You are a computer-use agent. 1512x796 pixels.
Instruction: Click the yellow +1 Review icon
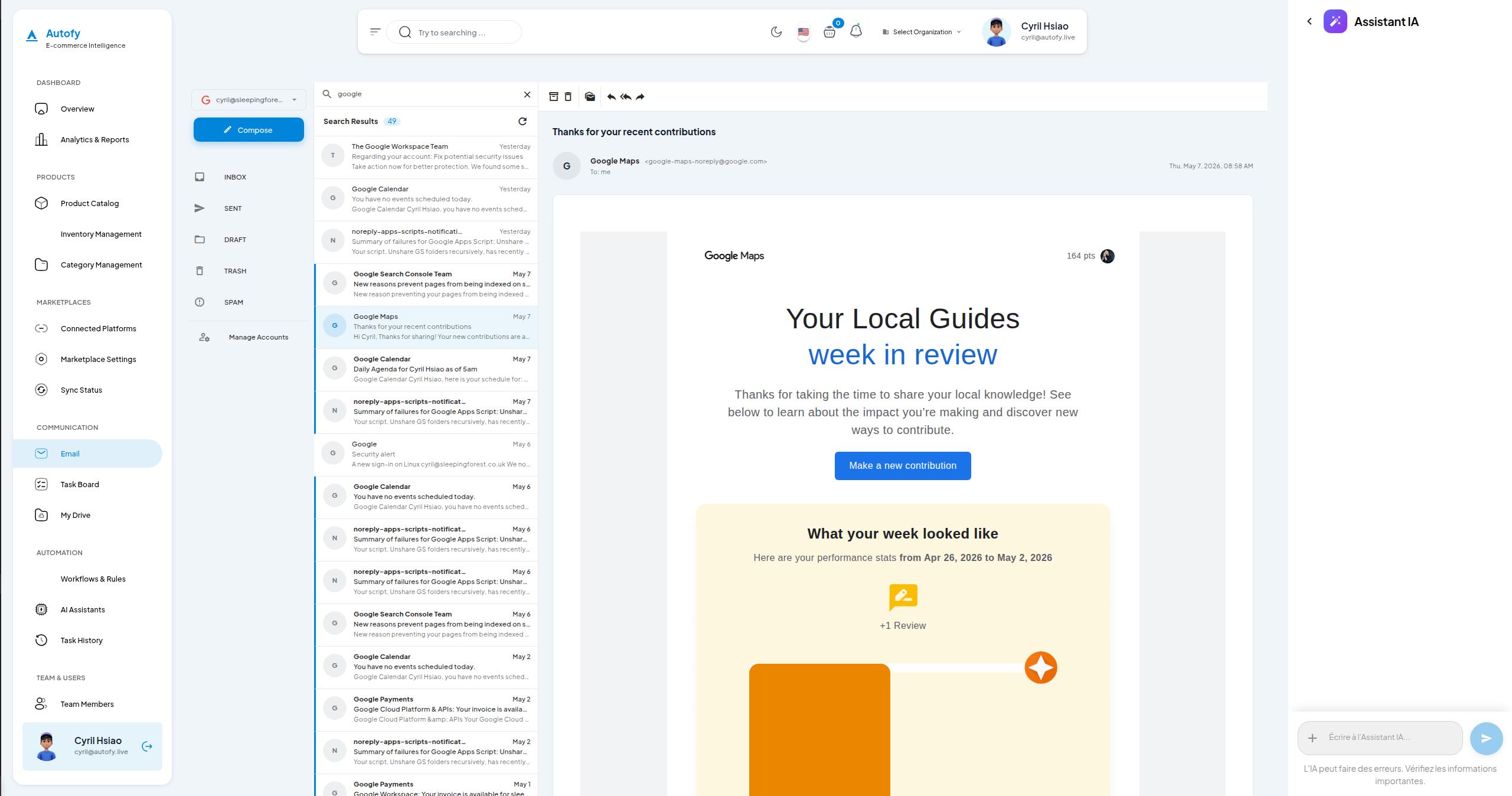903,597
